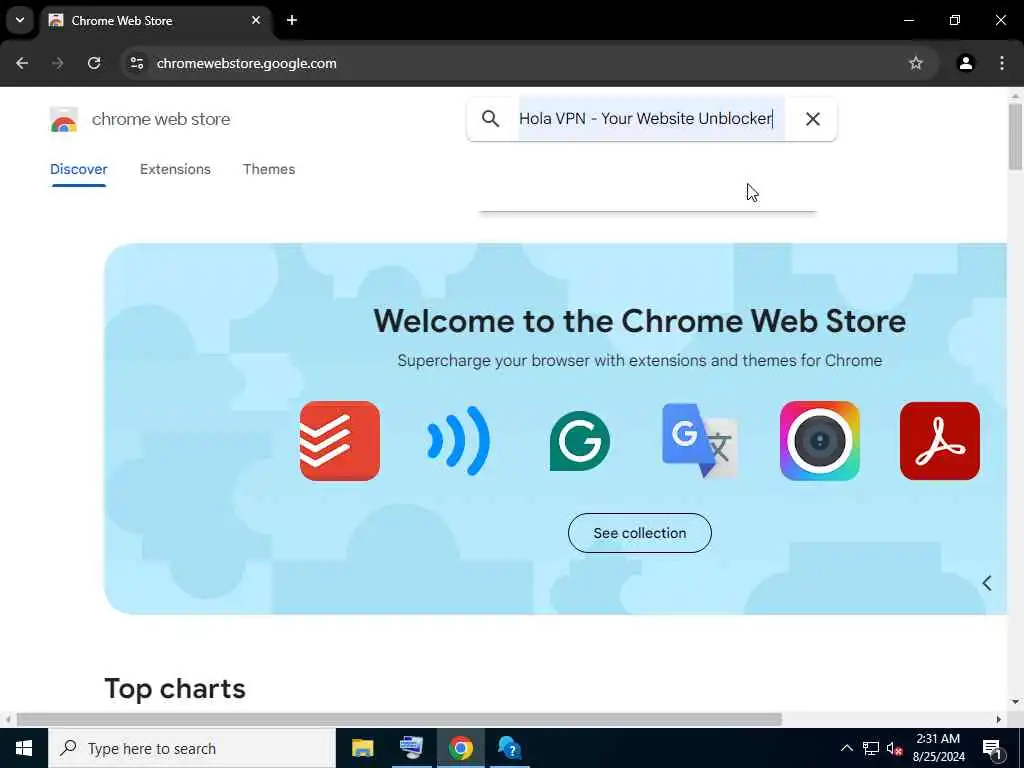Viewport: 1024px width, 768px height.
Task: Go to the previous banner slide arrow
Action: pos(987,583)
